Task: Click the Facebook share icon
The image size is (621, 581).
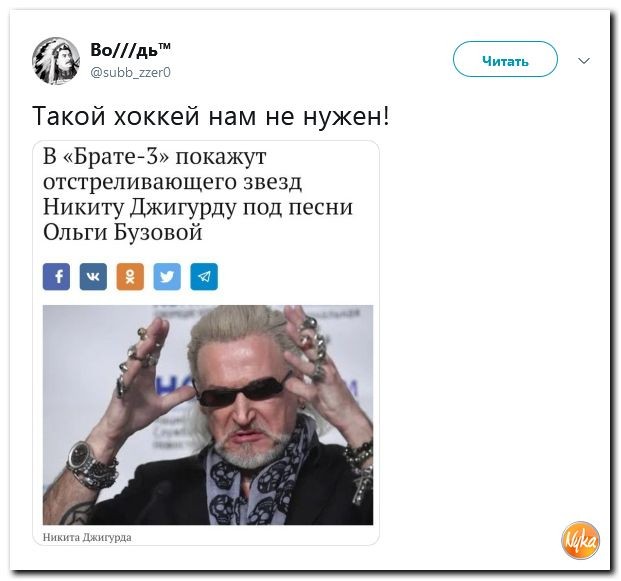Action: (56, 276)
